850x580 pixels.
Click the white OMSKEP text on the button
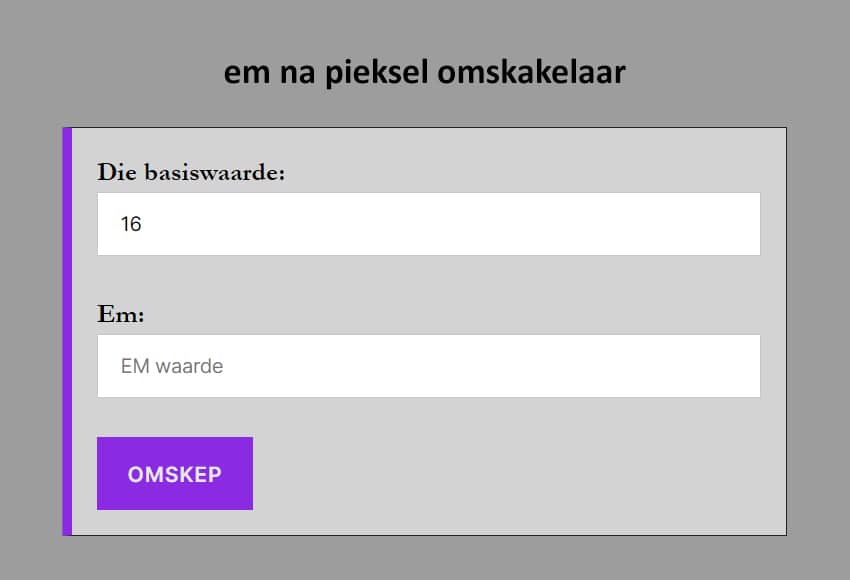(x=175, y=474)
